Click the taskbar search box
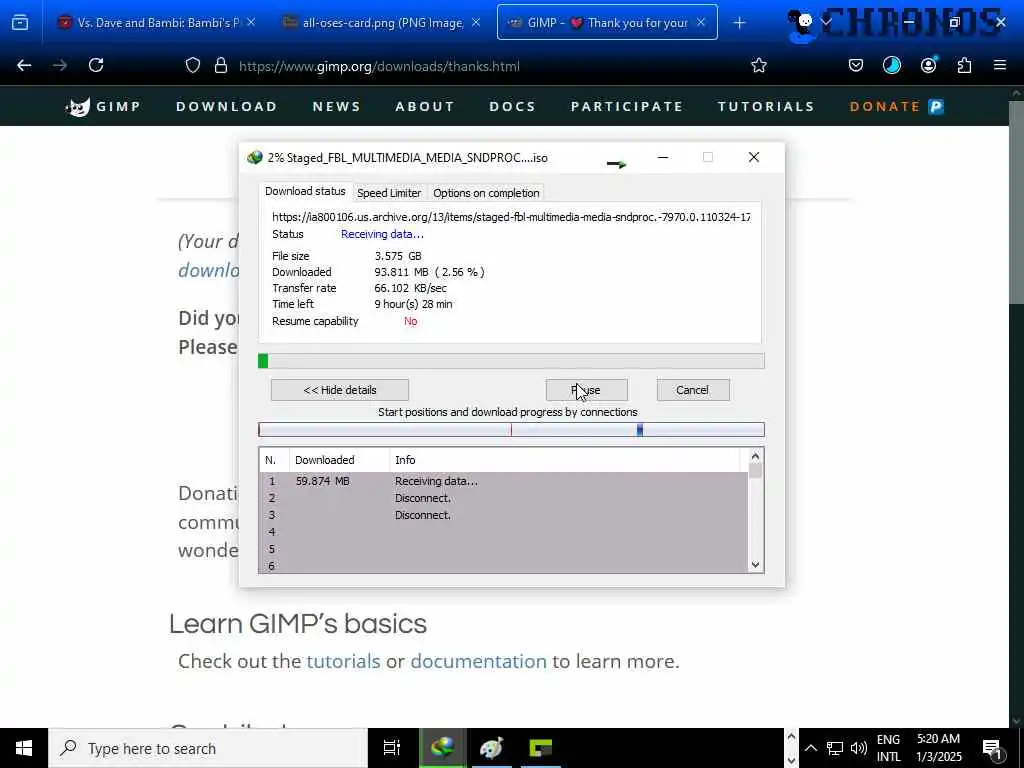The image size is (1024, 768). pyautogui.click(x=208, y=748)
